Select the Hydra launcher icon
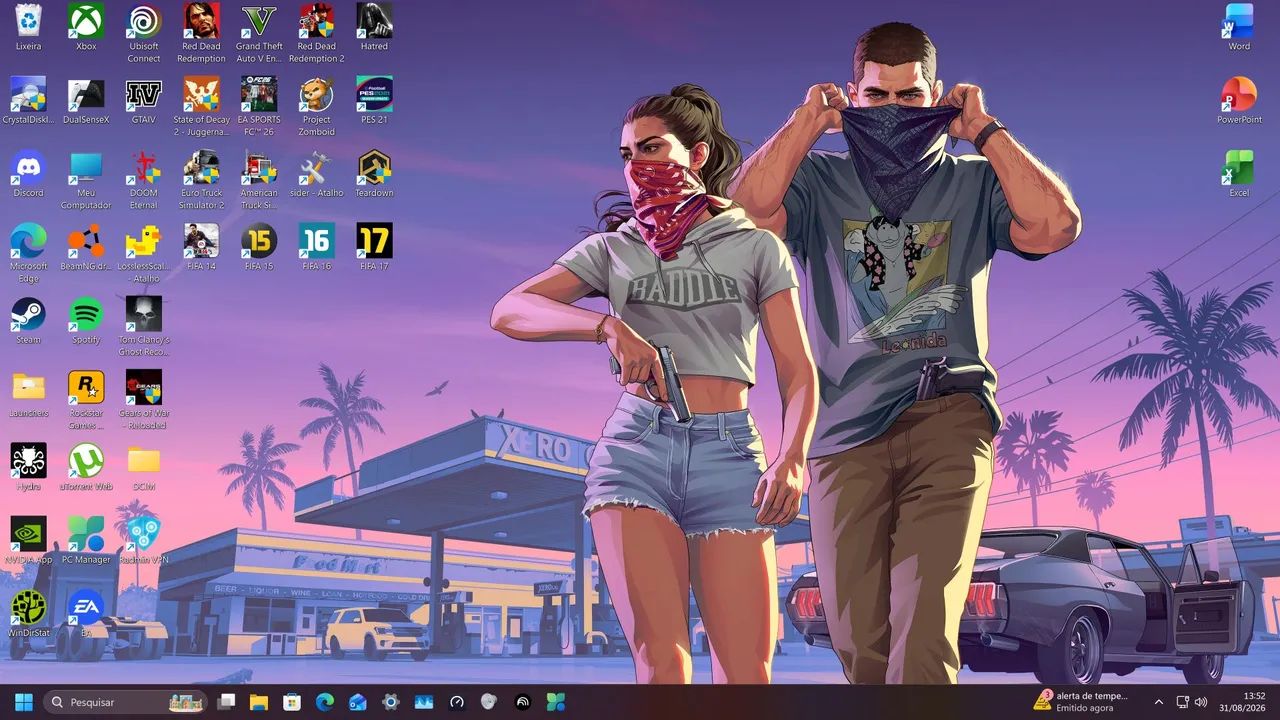 28,467
